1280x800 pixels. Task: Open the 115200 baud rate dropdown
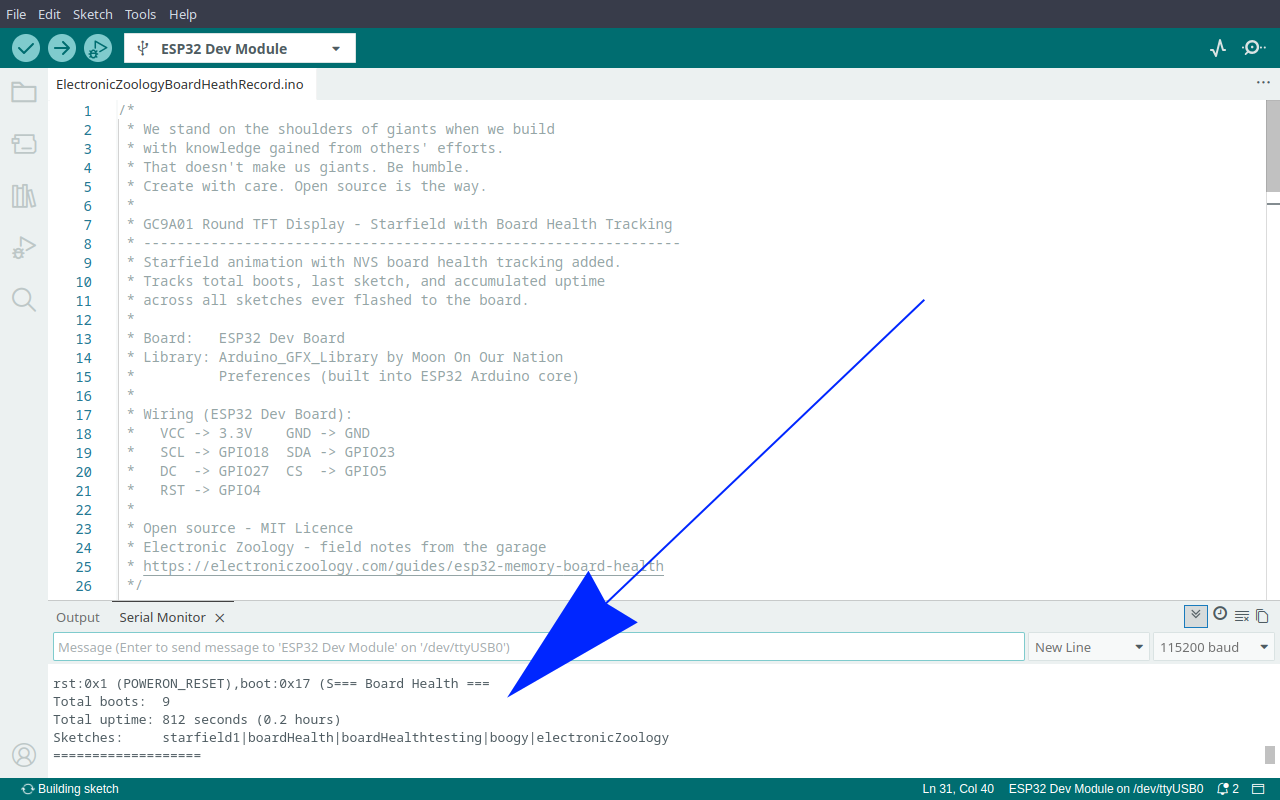pos(1214,647)
